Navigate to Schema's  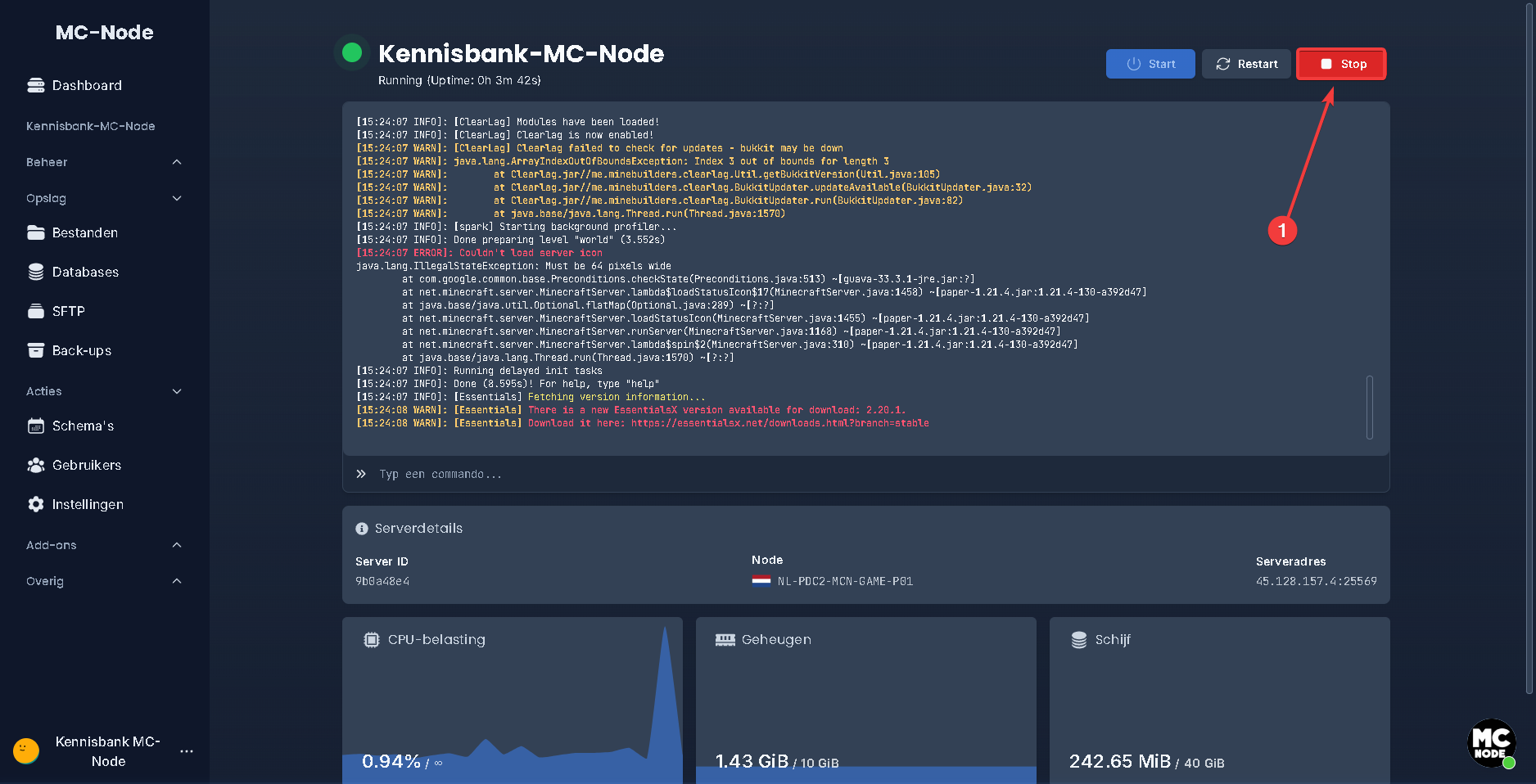pyautogui.click(x=105, y=426)
